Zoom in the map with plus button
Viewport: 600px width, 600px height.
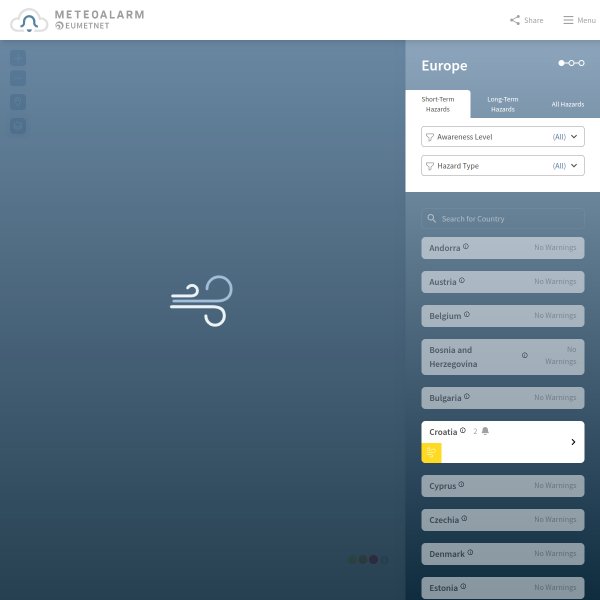pyautogui.click(x=18, y=58)
